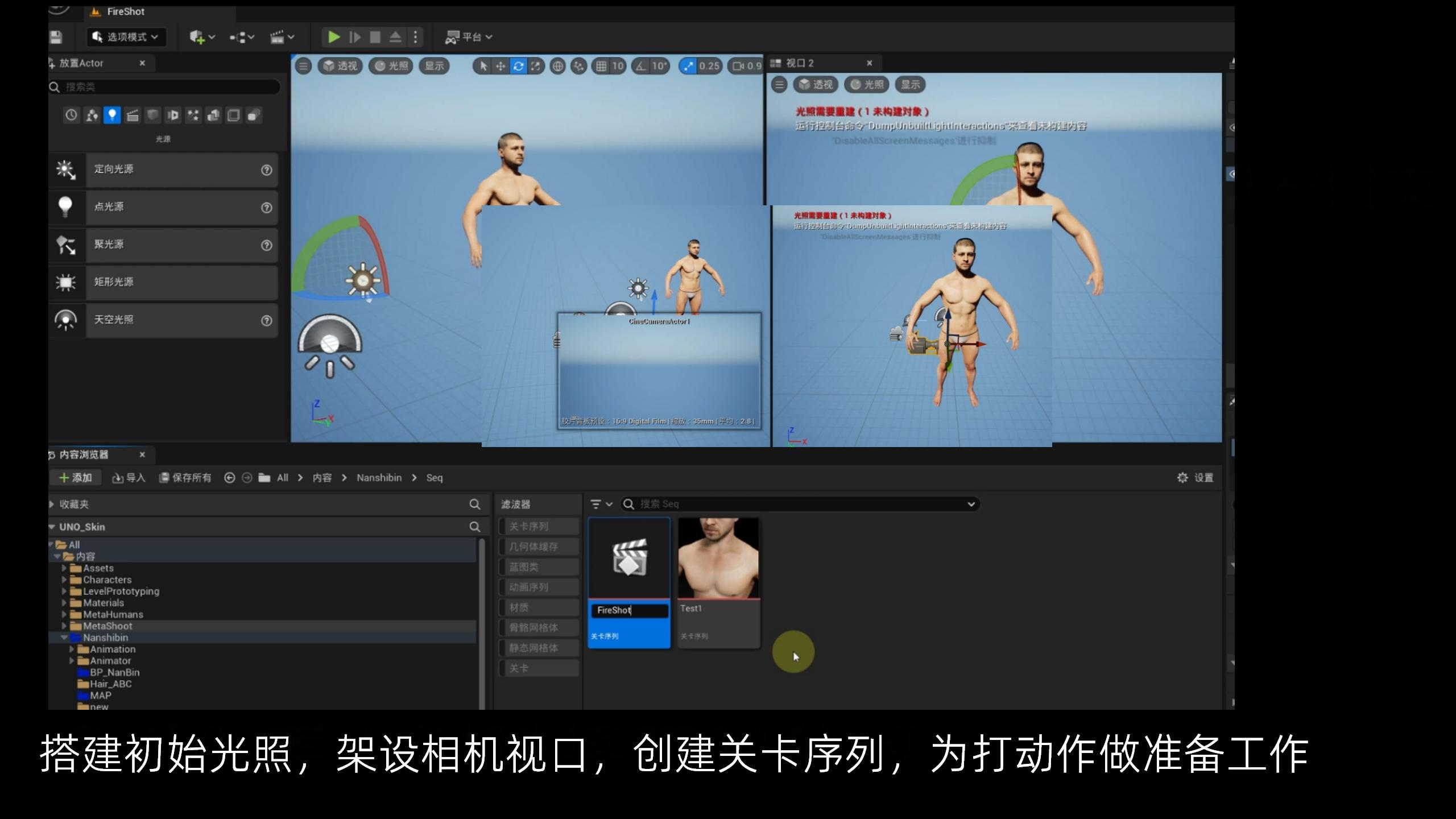Select the lights bulb category
This screenshot has width=1456, height=819.
(112, 115)
